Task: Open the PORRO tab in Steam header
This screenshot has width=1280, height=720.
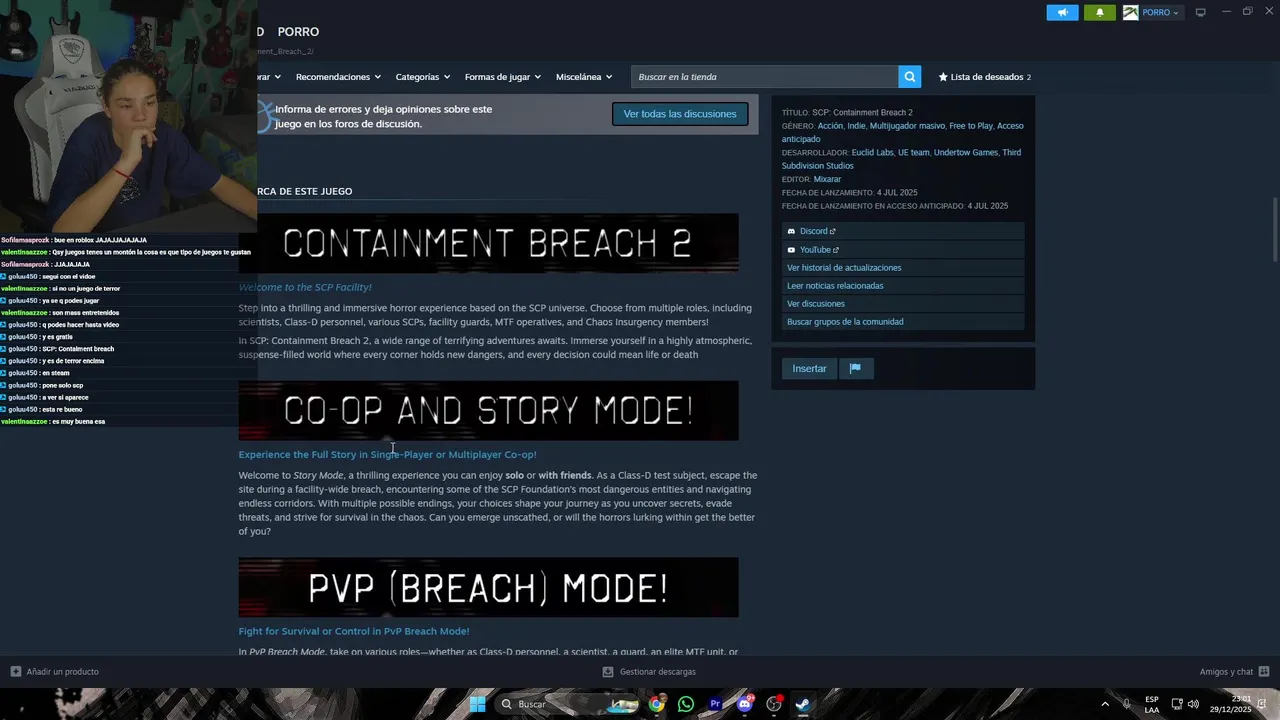Action: [x=298, y=32]
